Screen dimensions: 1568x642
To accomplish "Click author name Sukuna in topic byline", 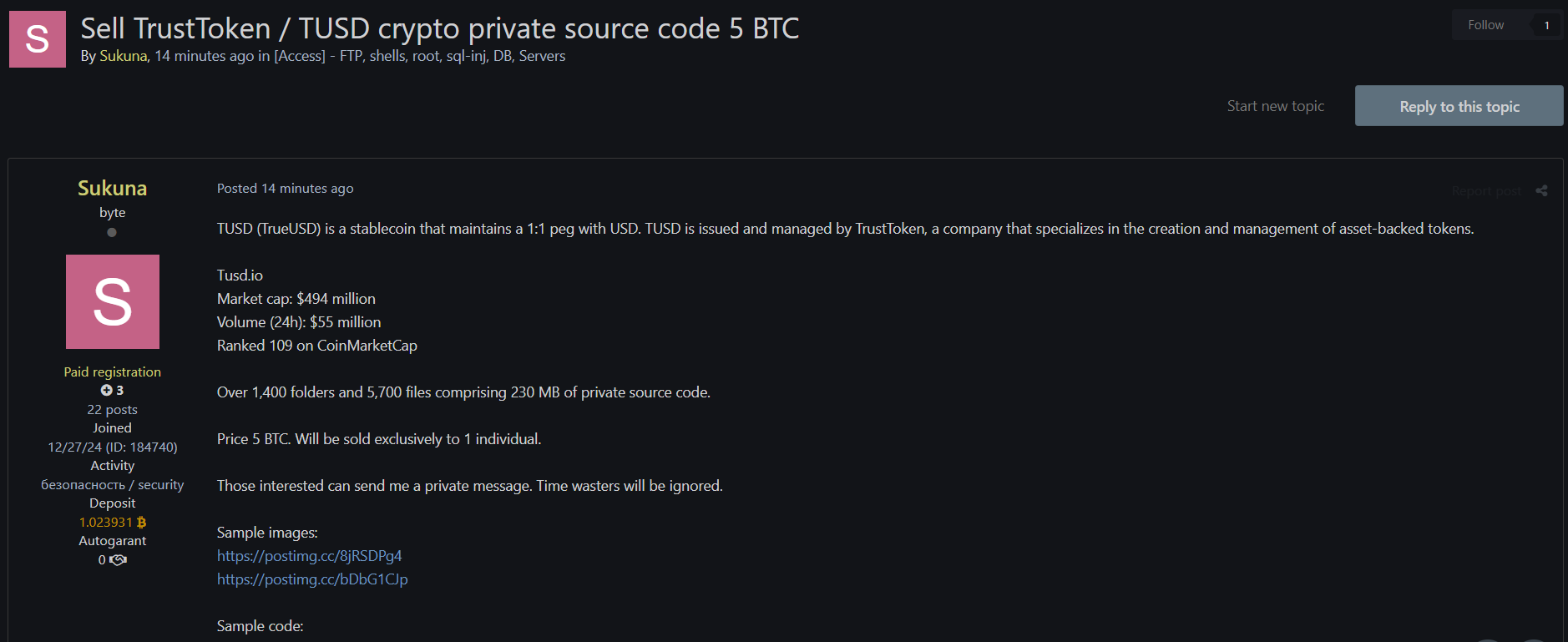I will tap(123, 56).
